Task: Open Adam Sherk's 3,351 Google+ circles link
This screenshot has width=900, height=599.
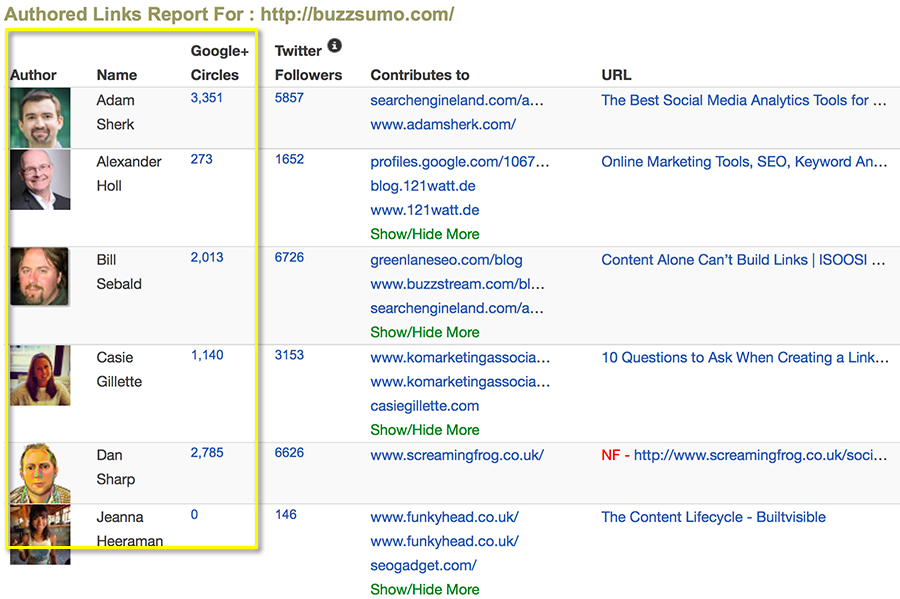Action: (207, 98)
